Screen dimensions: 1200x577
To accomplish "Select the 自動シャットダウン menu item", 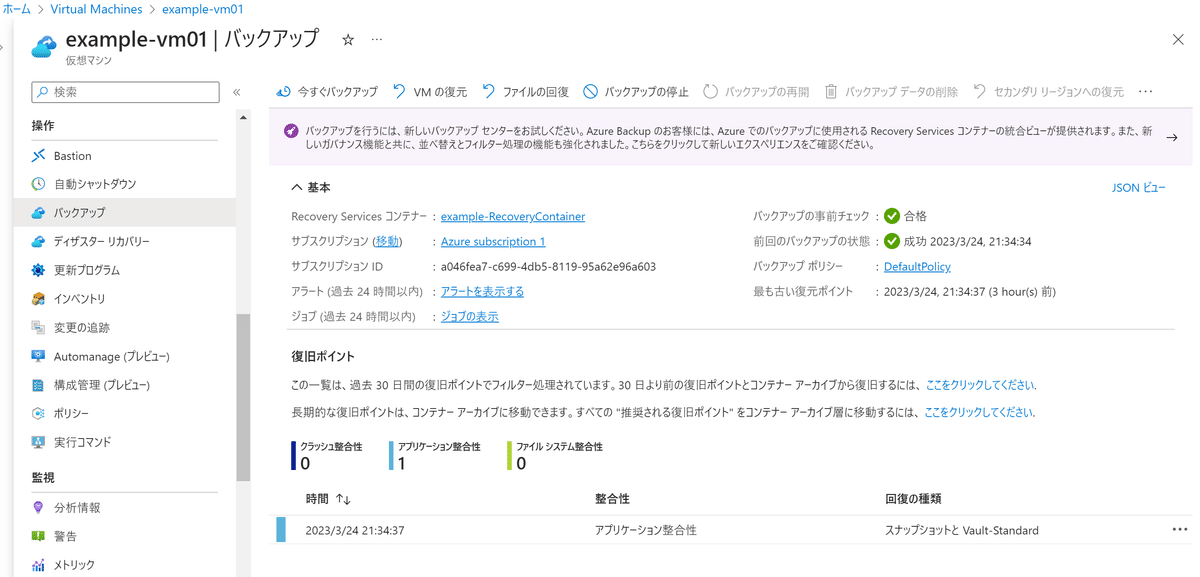I will point(125,184).
